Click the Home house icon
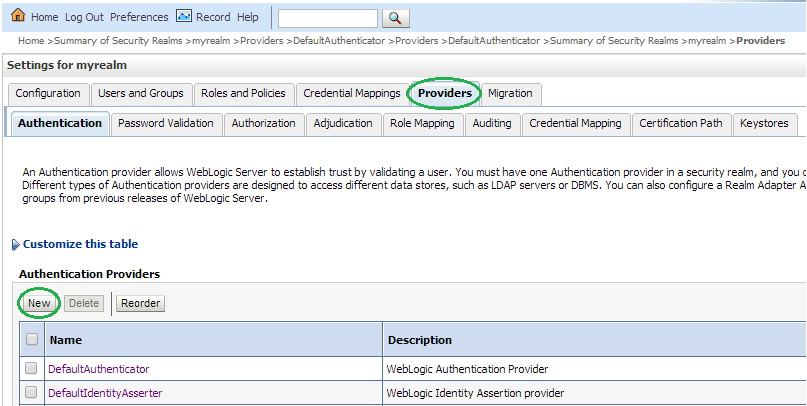 coord(18,15)
